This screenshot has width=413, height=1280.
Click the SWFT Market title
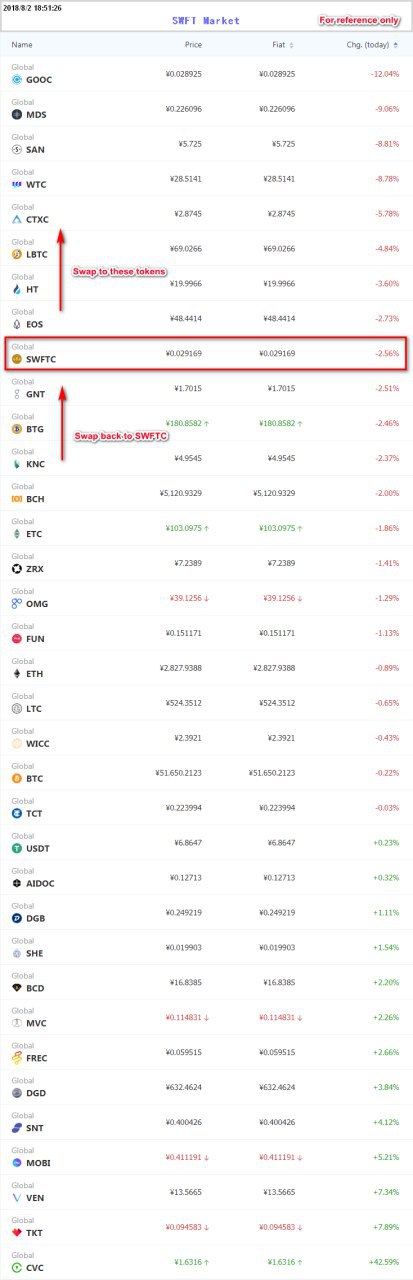[206, 20]
